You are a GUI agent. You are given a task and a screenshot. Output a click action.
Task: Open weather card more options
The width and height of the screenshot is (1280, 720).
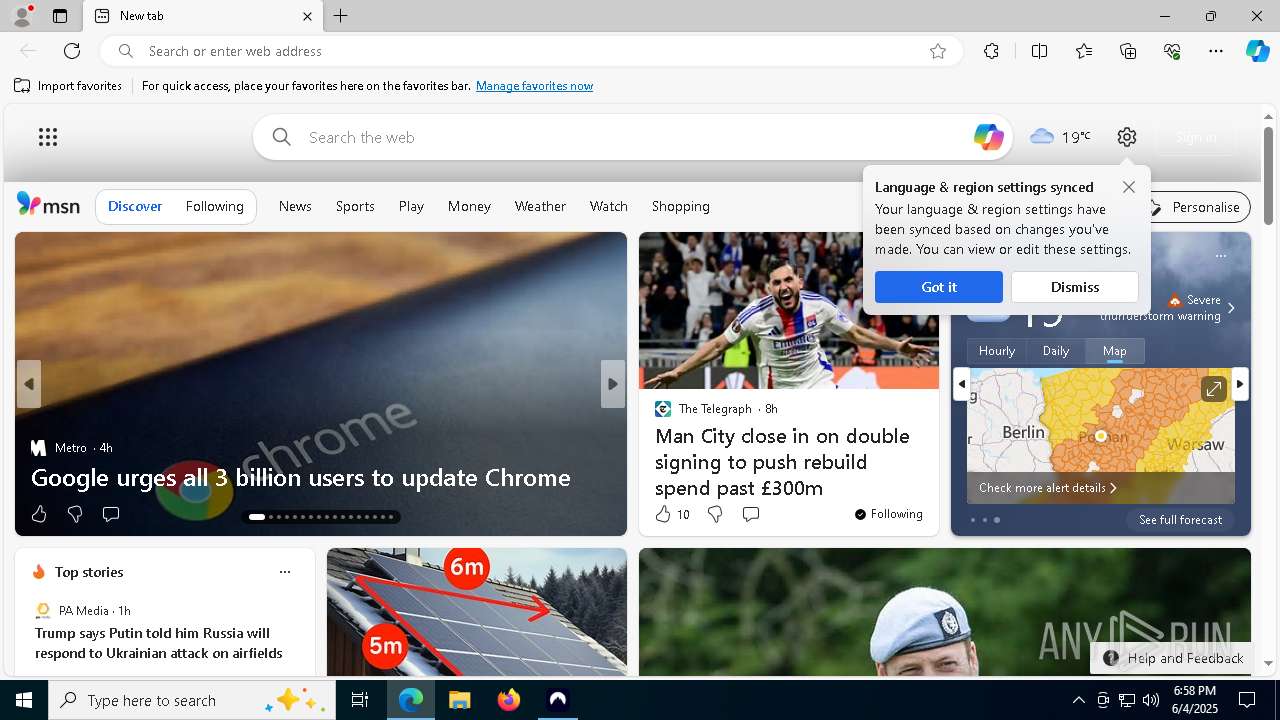[1220, 256]
